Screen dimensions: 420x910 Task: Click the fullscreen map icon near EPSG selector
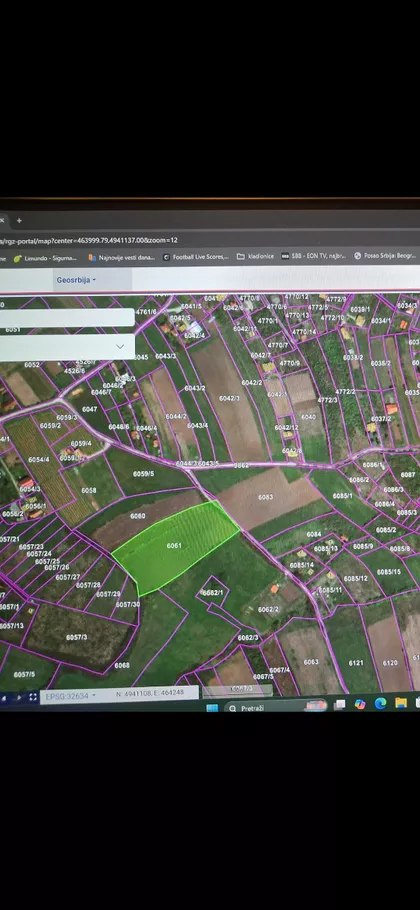(x=33, y=697)
